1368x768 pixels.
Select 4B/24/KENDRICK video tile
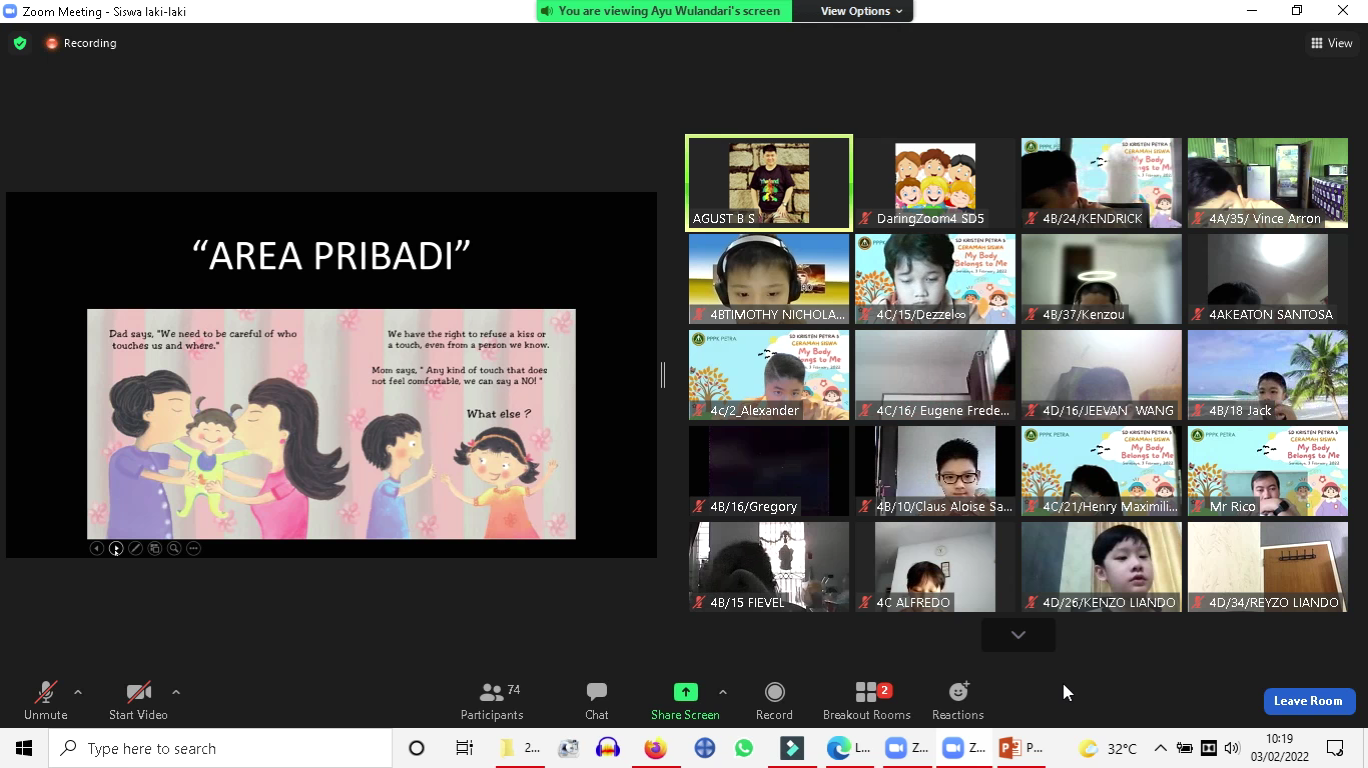[1101, 183]
